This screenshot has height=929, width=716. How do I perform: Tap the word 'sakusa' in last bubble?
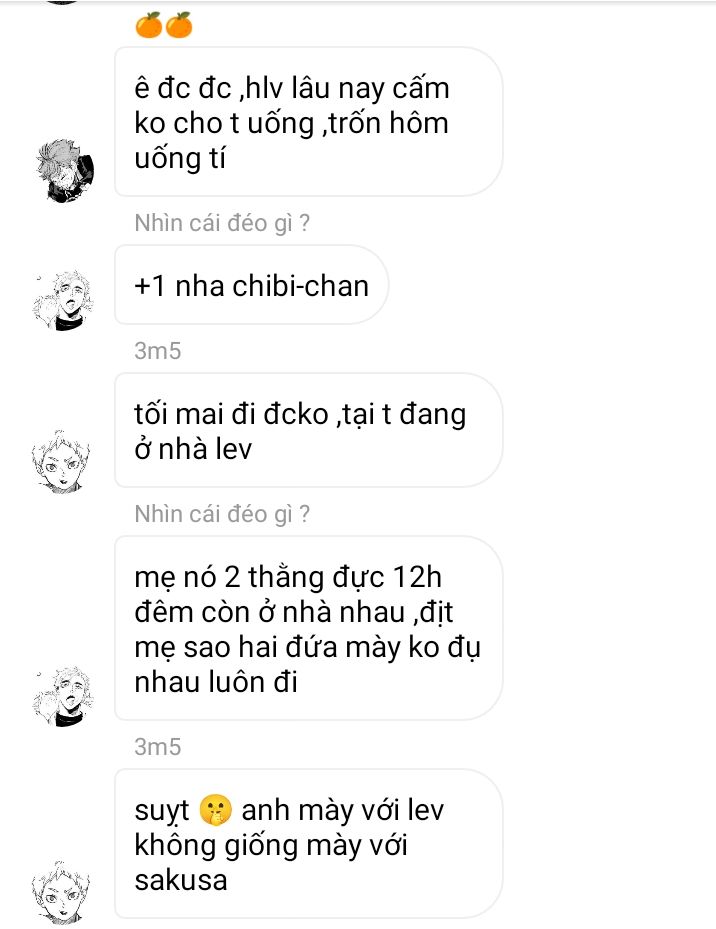point(181,880)
